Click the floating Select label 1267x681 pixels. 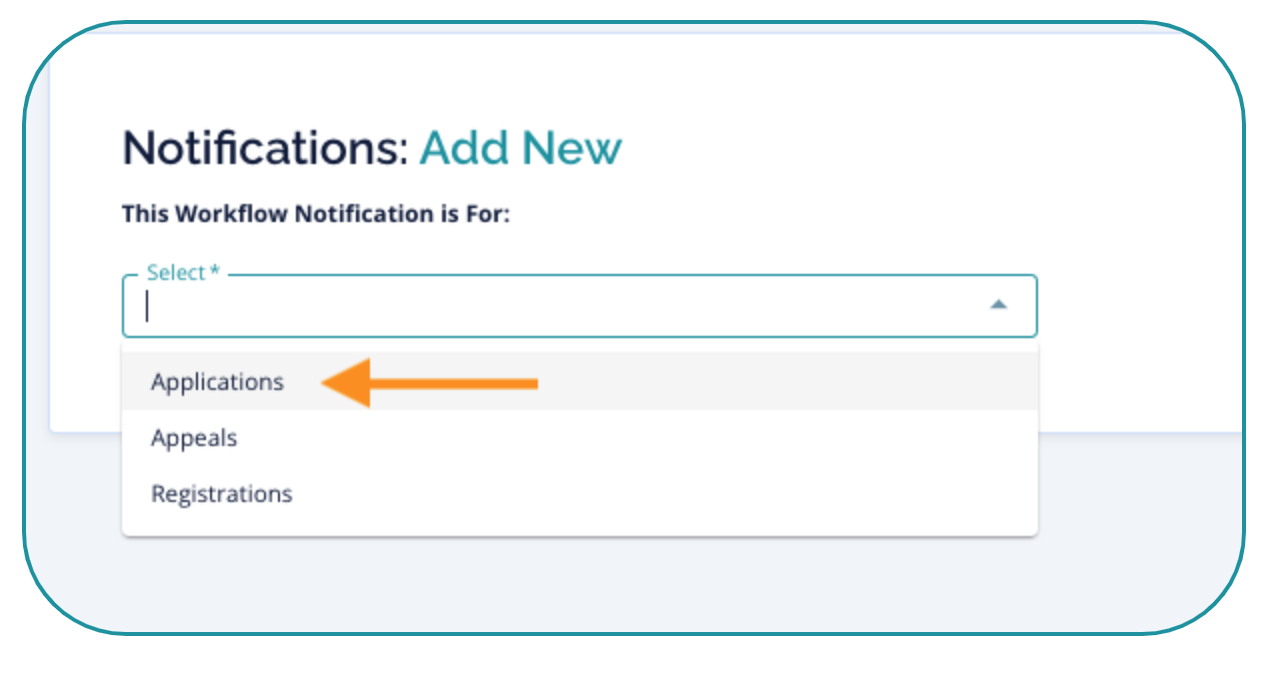coord(176,273)
